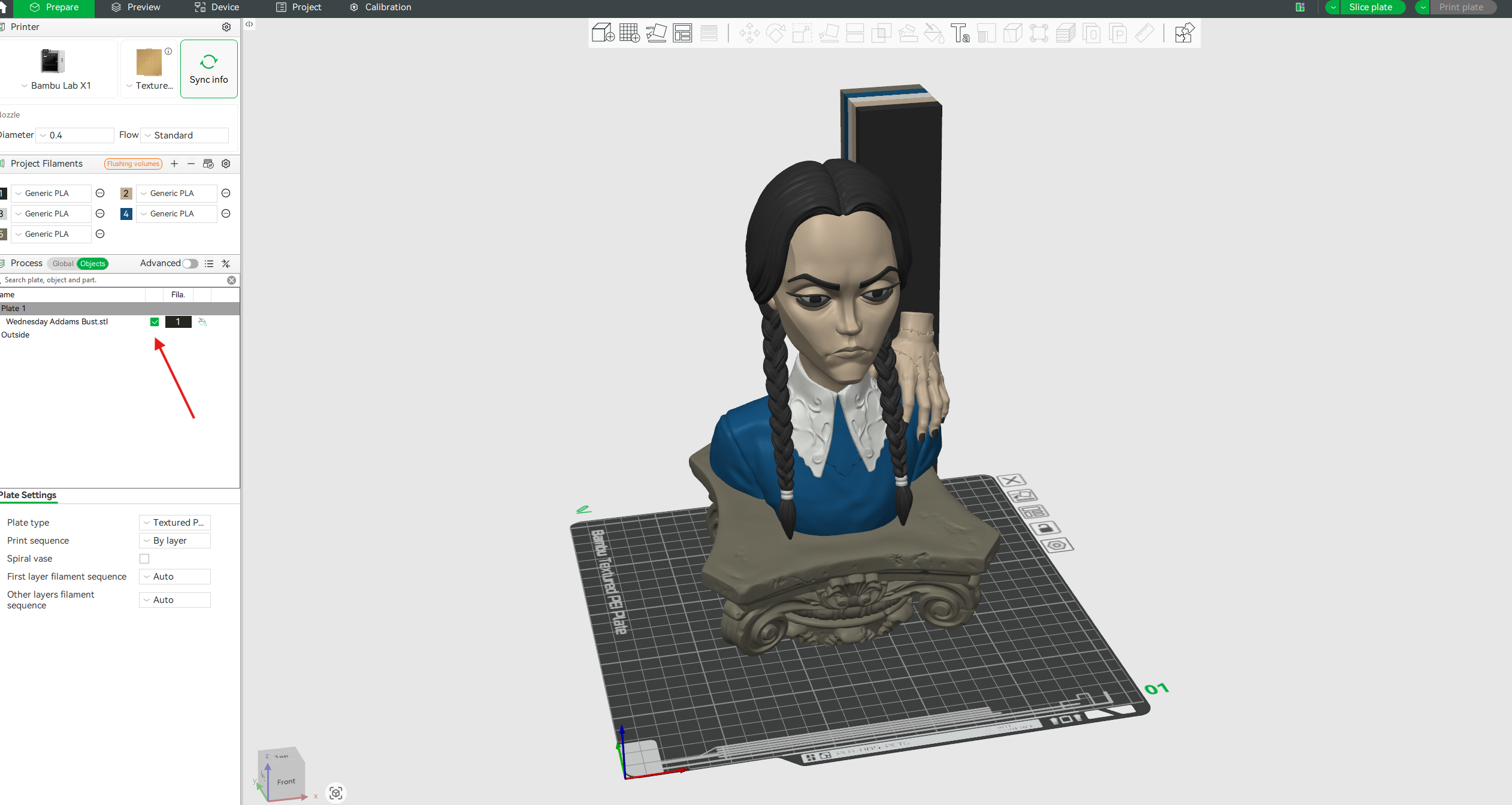Switch Process to Global mode
The image size is (1512, 805).
click(x=62, y=264)
